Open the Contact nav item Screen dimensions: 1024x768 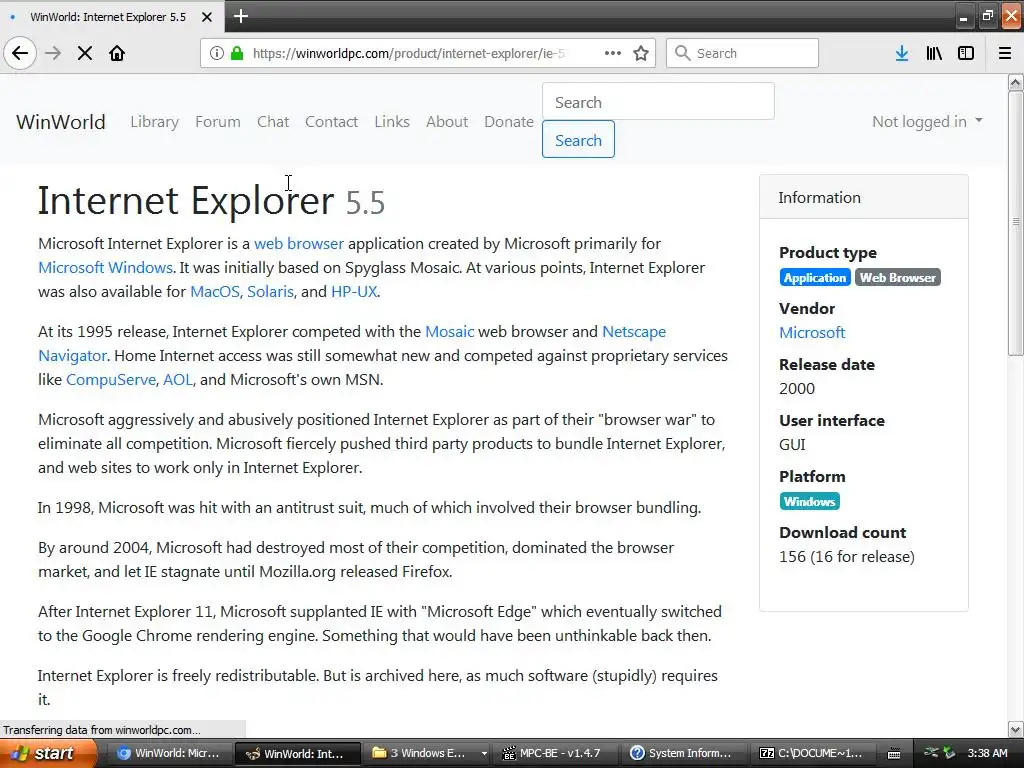[331, 121]
